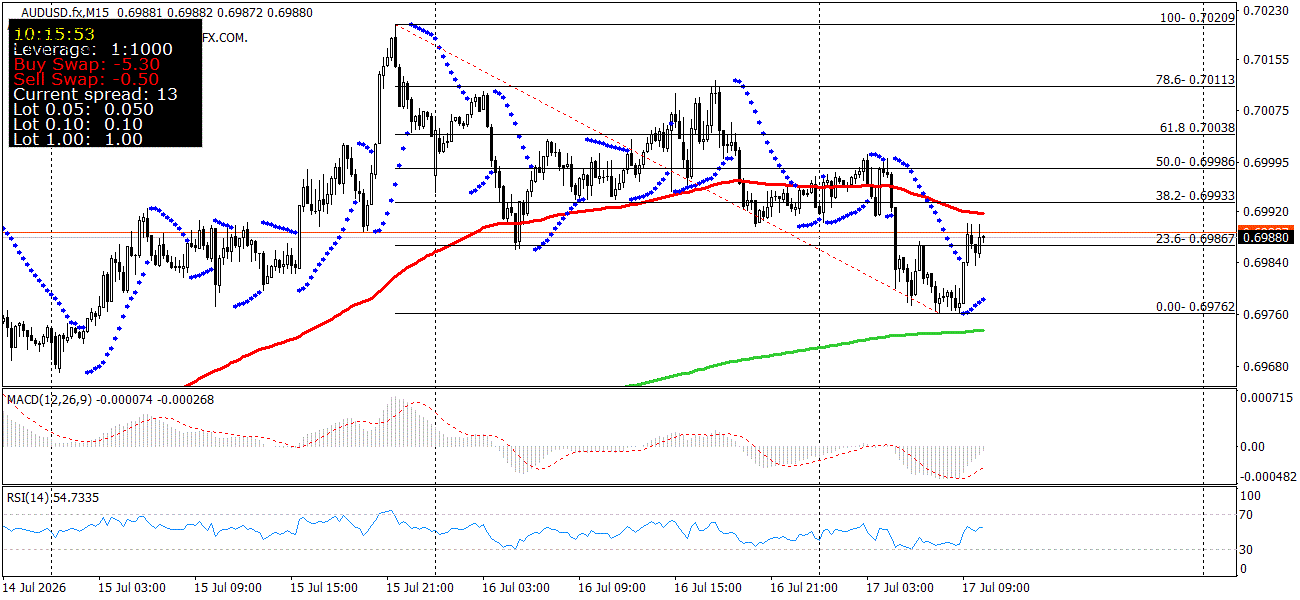
Task: Select the Current spread: 13 line
Action: (96, 94)
